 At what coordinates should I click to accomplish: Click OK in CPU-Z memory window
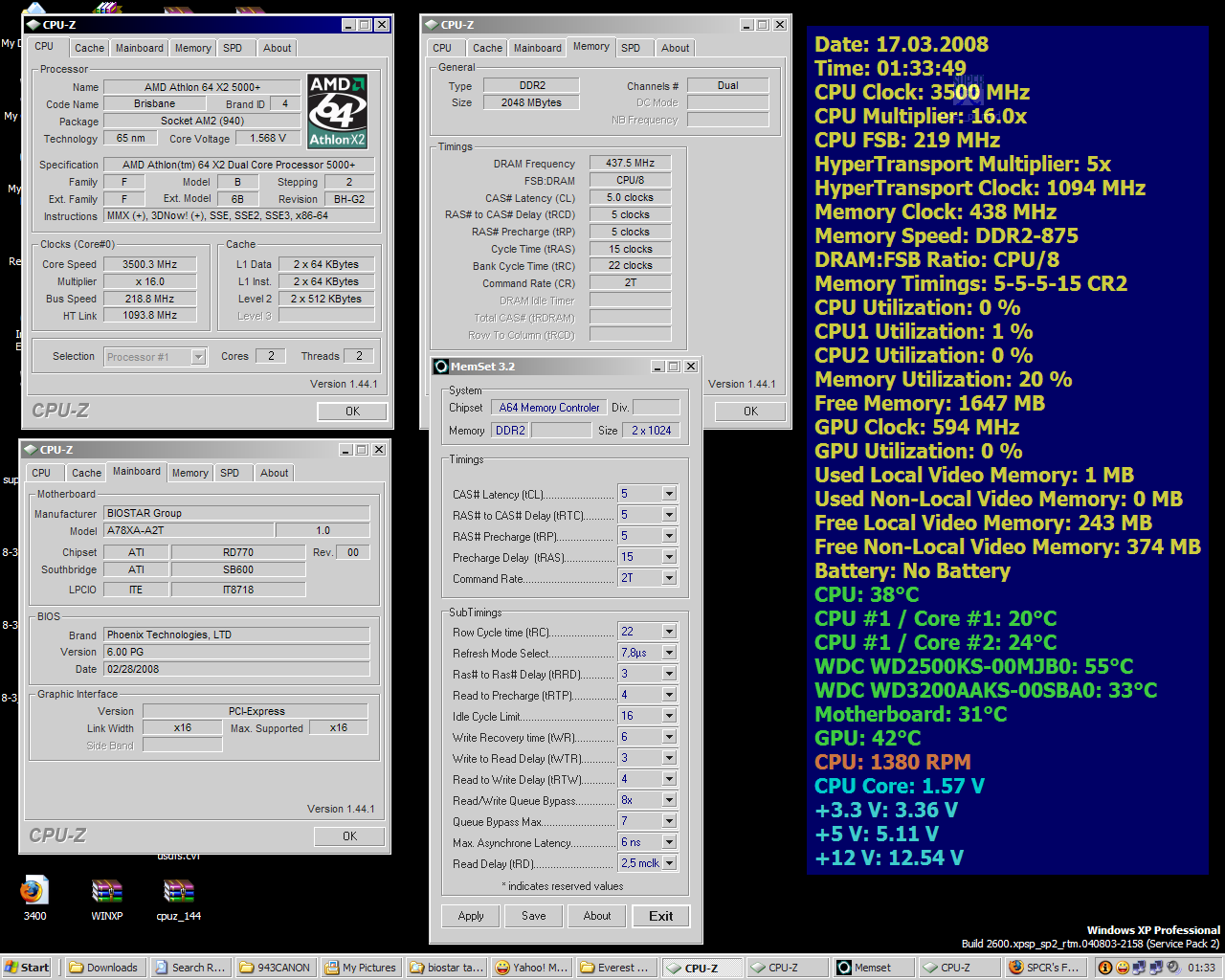pos(750,412)
